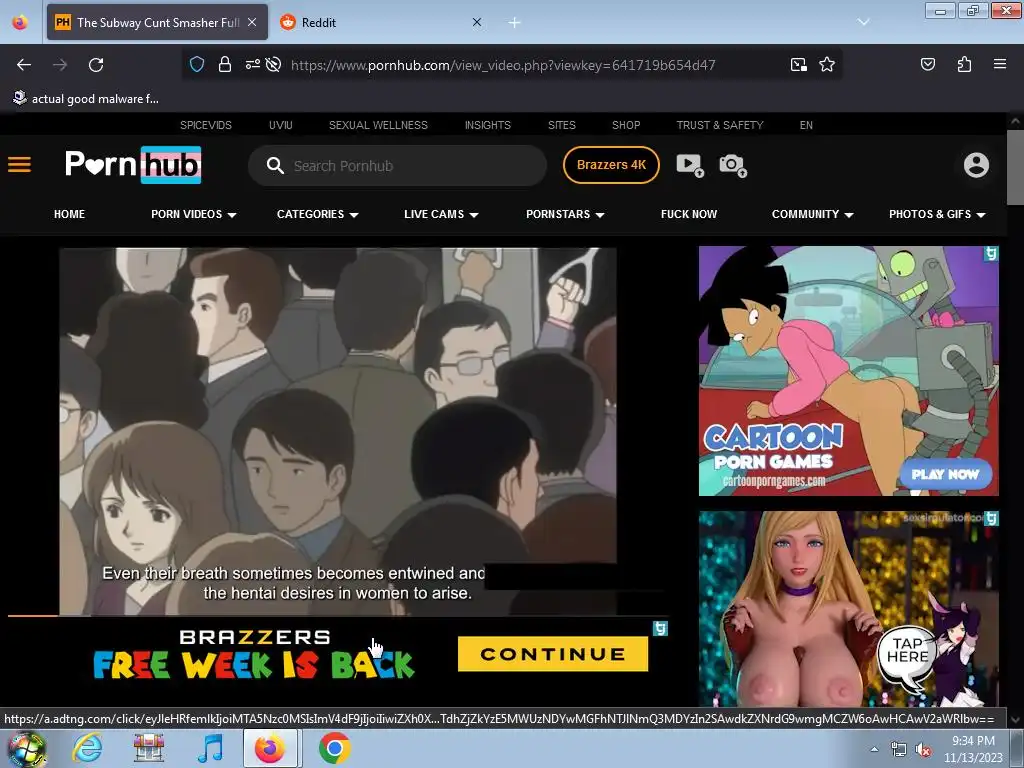This screenshot has height=768, width=1024.
Task: Click the forward navigation arrow
Action: [x=60, y=65]
